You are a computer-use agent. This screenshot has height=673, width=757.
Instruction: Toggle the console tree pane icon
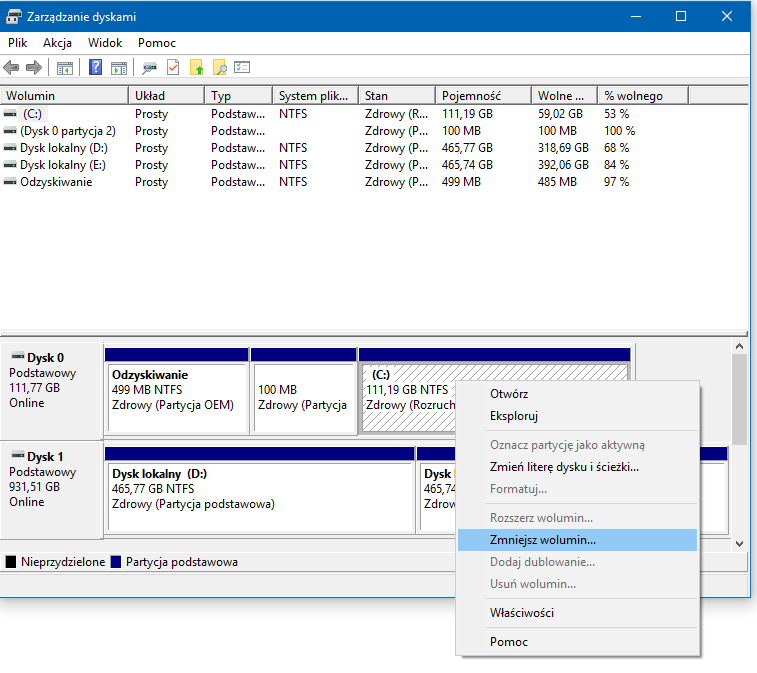click(65, 68)
